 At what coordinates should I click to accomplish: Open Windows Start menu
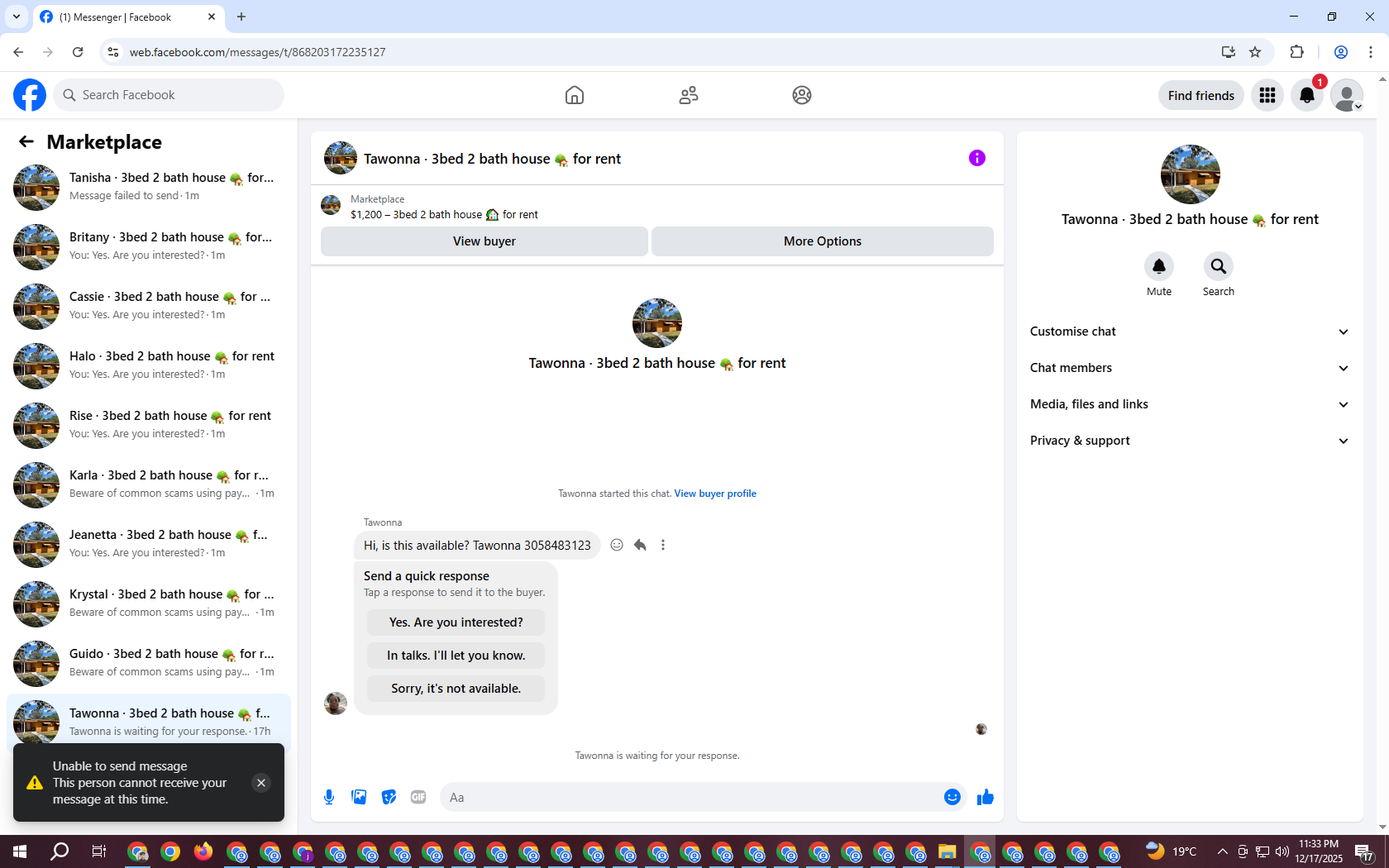(x=20, y=851)
